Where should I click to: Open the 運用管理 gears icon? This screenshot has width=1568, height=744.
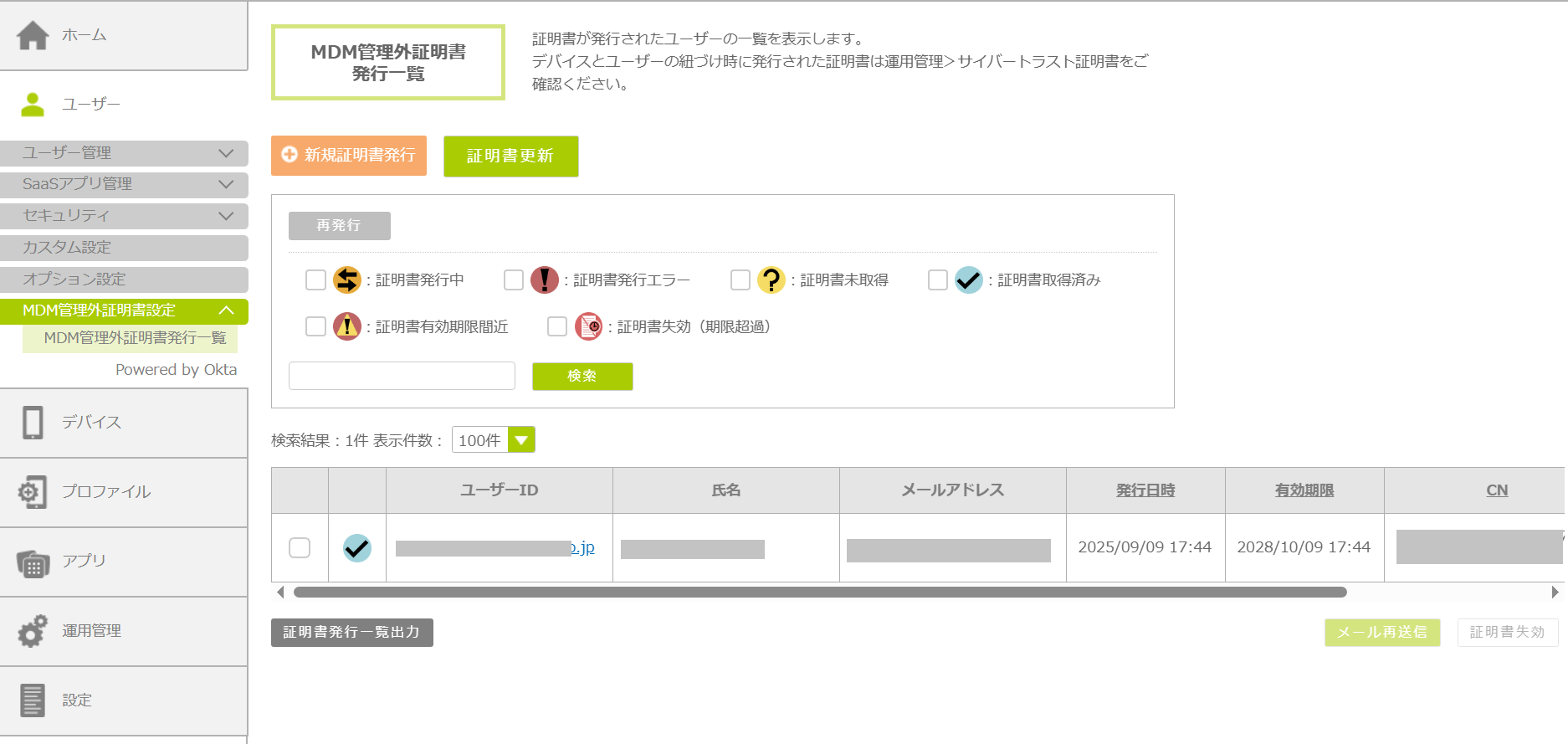click(33, 631)
